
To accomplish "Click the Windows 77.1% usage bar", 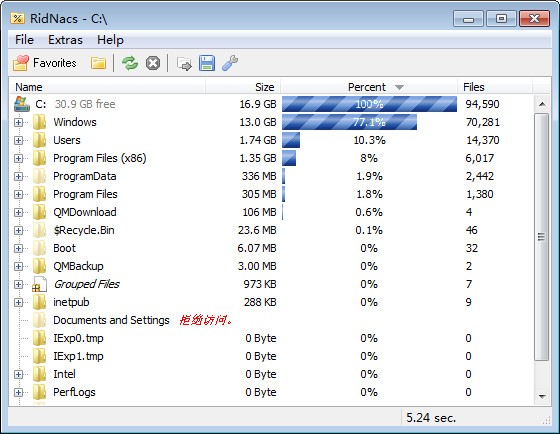I will point(349,122).
